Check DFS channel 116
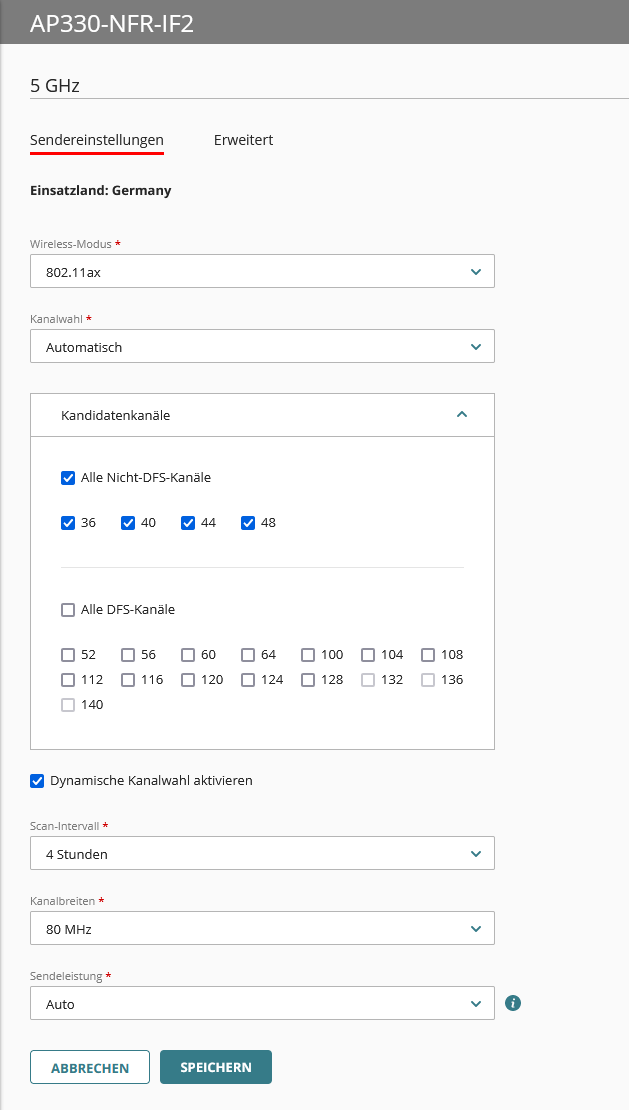The height and width of the screenshot is (1110, 629). point(128,679)
